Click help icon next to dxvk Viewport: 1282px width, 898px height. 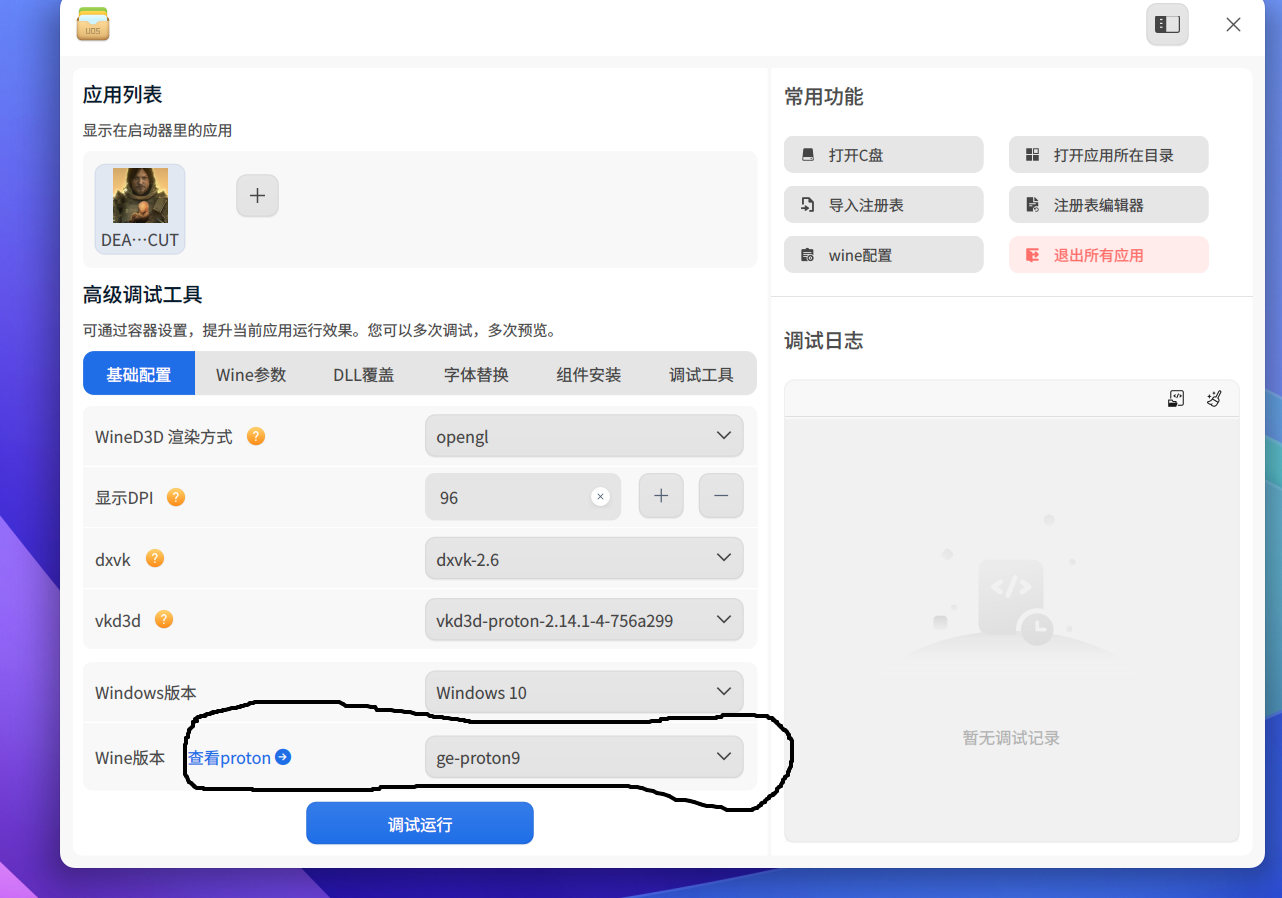click(155, 558)
